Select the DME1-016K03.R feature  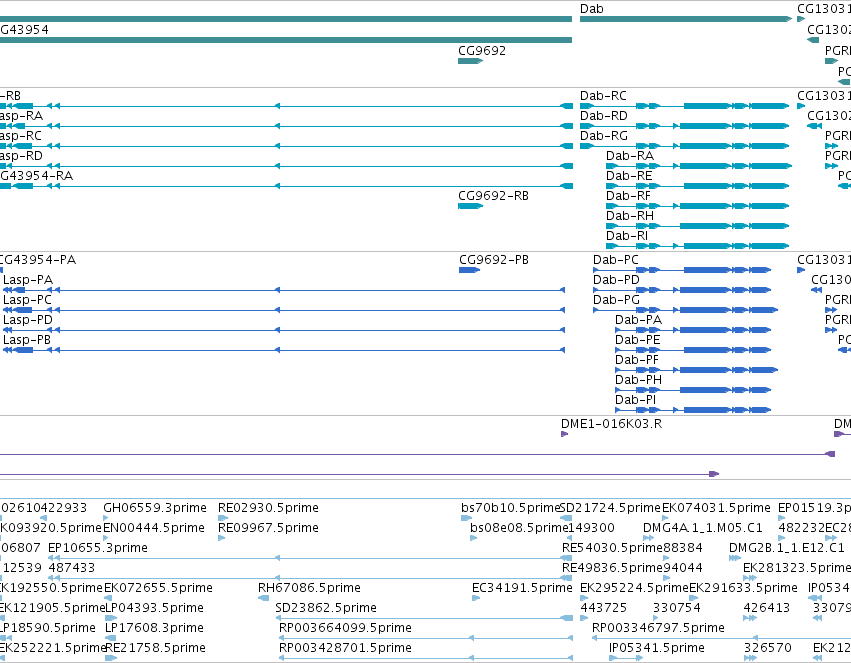(564, 434)
